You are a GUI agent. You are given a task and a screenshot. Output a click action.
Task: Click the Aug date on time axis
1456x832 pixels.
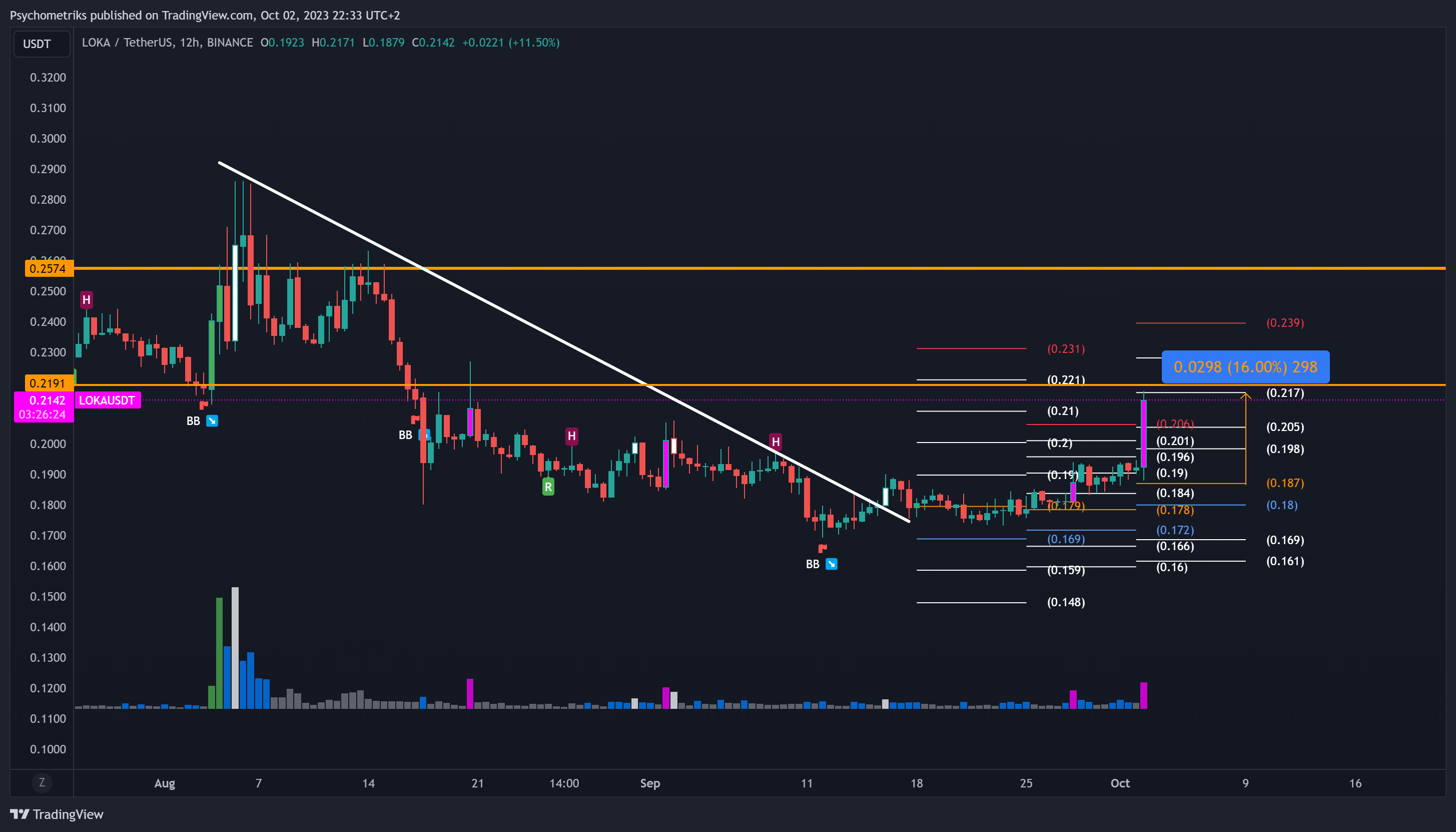pos(165,783)
